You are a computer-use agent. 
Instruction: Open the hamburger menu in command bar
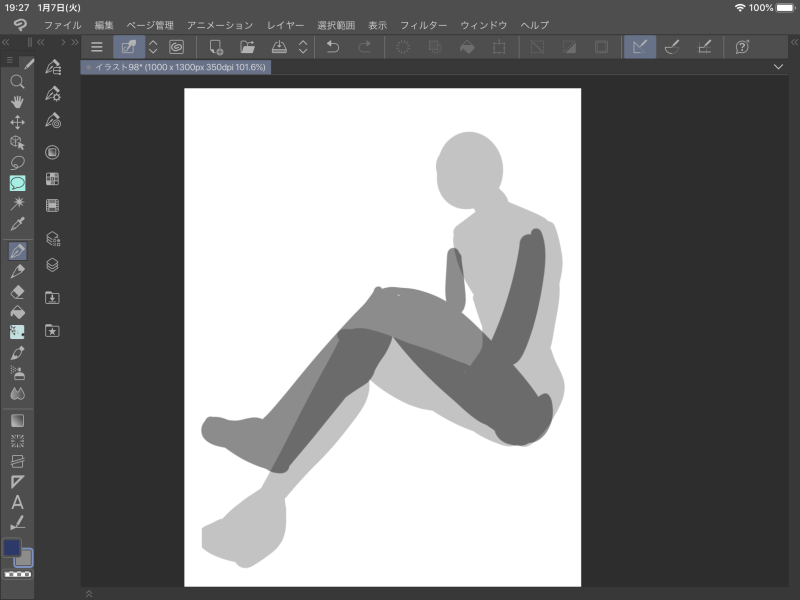[97, 47]
